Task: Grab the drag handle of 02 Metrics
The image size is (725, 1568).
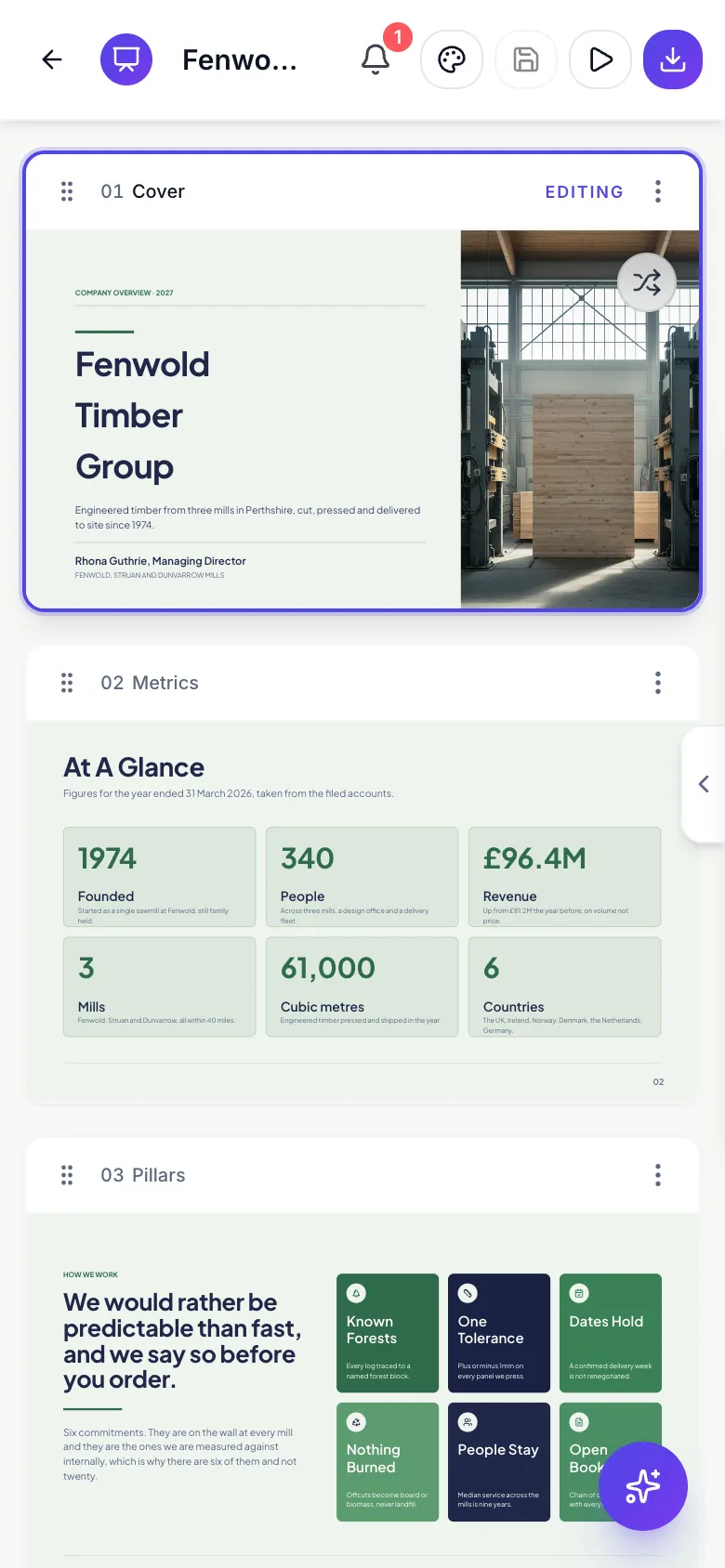Action: click(x=67, y=683)
